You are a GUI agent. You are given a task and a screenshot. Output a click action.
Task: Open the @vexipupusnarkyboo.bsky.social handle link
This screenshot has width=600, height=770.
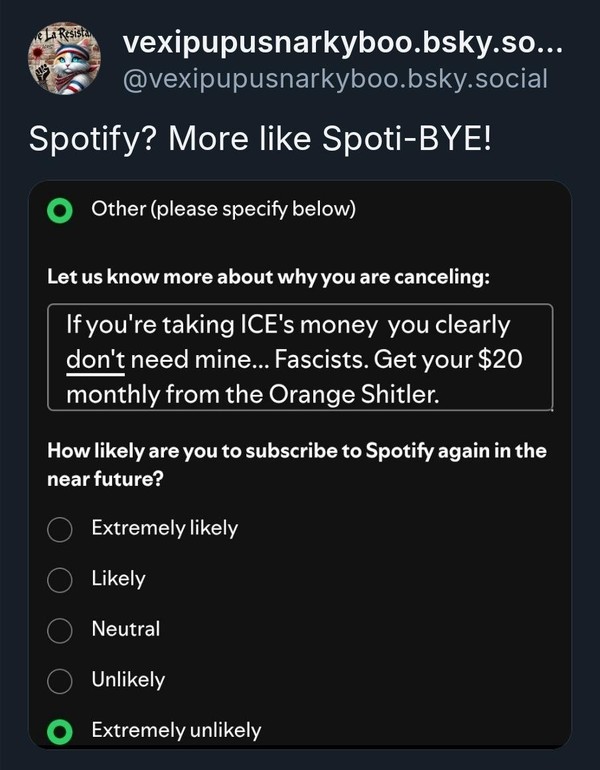pos(334,79)
